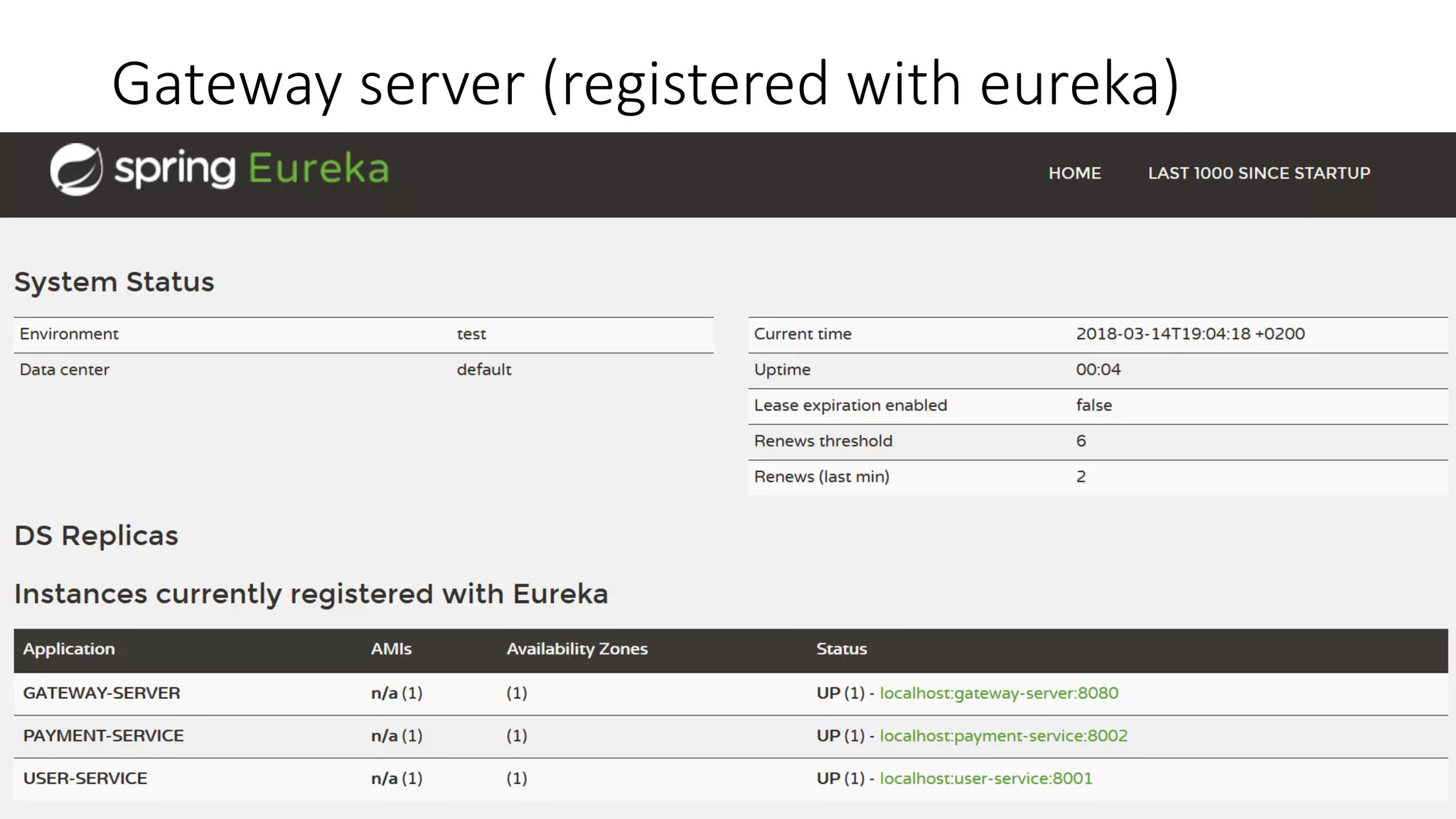Click the DS Replicas heading

pyautogui.click(x=96, y=536)
